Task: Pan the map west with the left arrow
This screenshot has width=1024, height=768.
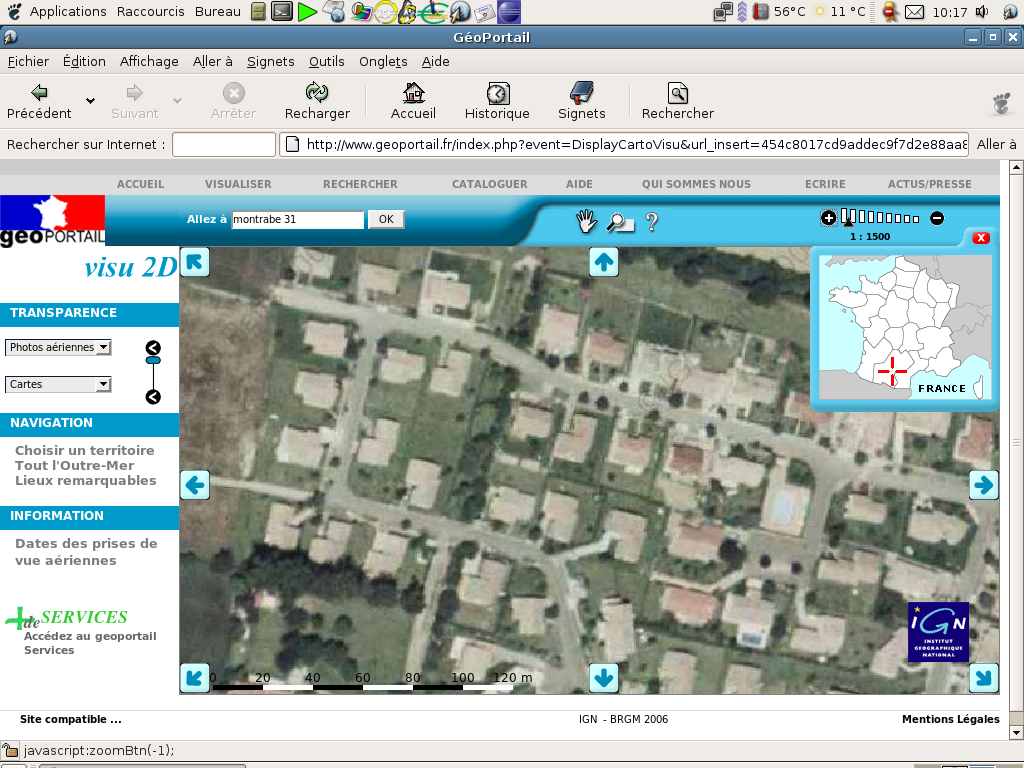Action: click(x=195, y=485)
